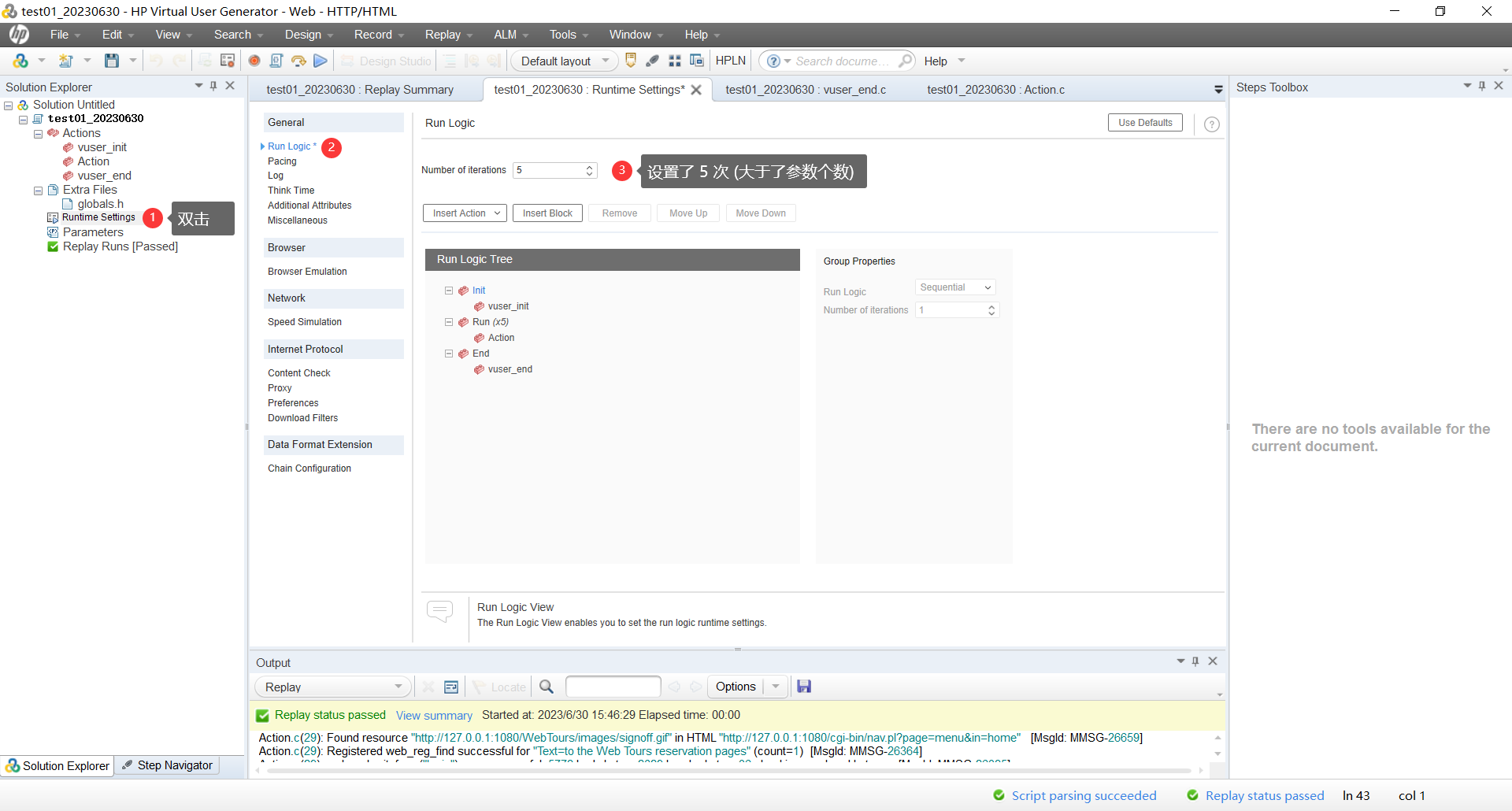The width and height of the screenshot is (1512, 811).
Task: Click the four-squares grid toolbar icon
Action: tap(675, 61)
